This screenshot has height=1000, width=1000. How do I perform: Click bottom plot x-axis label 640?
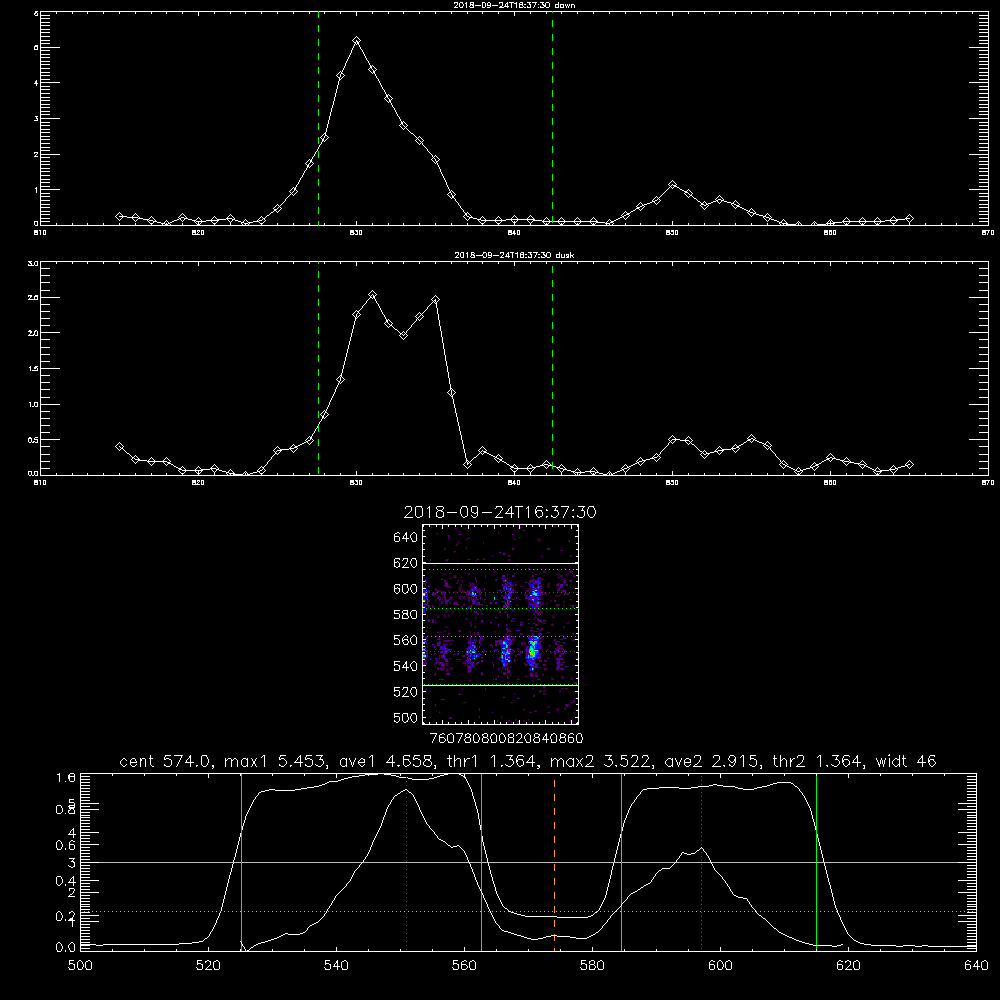(976, 966)
